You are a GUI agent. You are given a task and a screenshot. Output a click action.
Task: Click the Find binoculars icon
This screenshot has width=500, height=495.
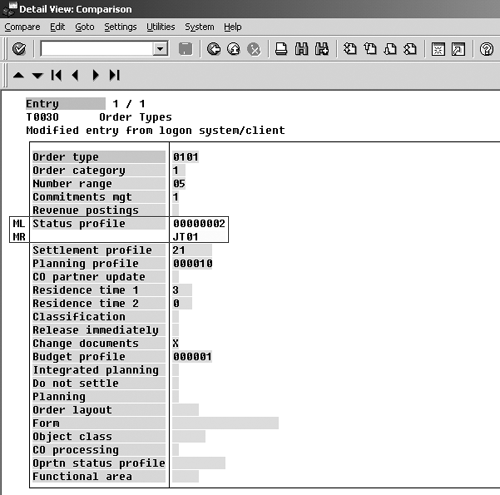[x=301, y=49]
